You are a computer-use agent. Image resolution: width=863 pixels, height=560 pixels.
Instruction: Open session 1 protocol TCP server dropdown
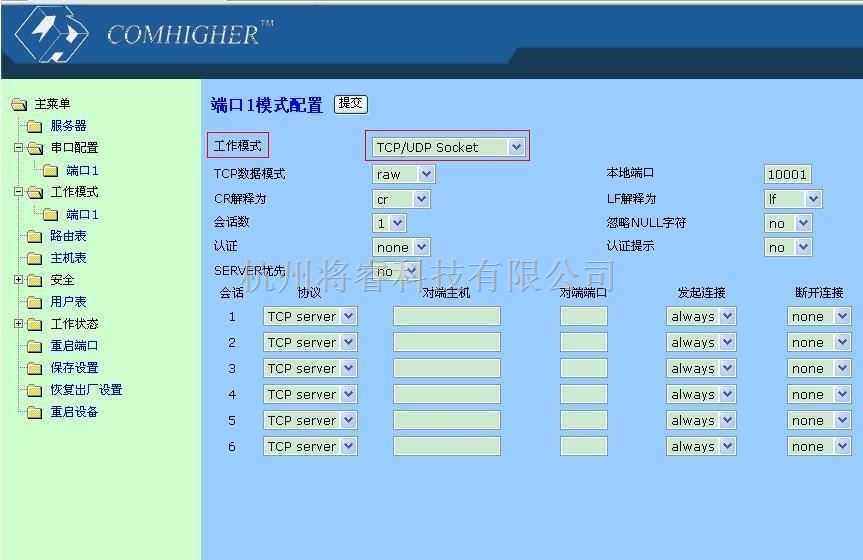pos(310,316)
